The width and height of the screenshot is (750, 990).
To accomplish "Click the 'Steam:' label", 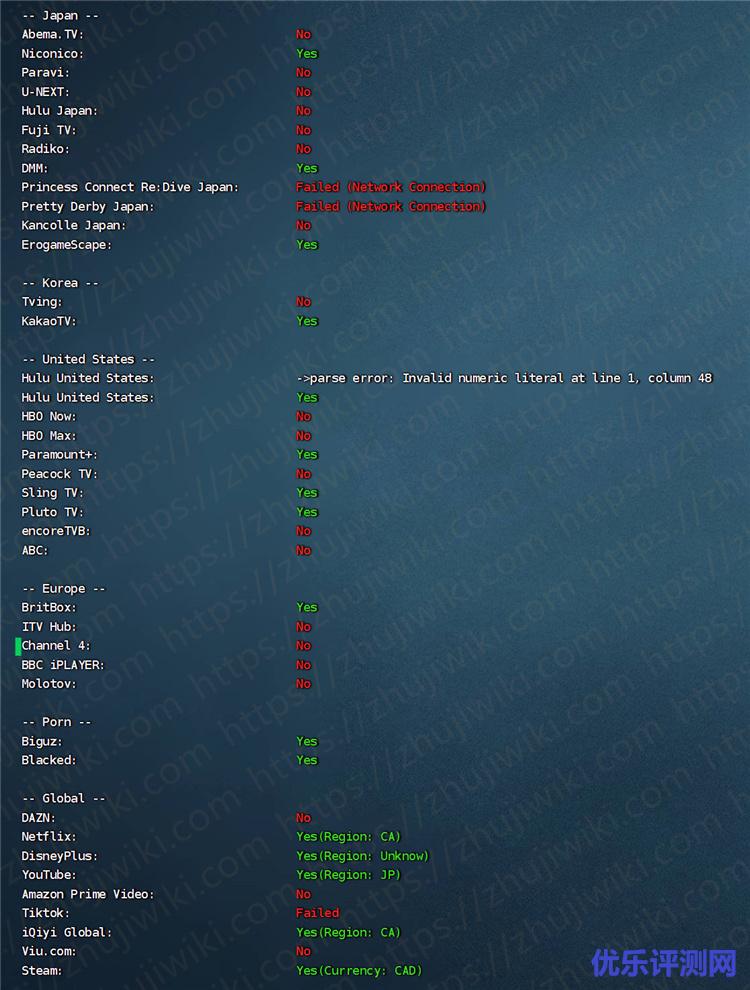I will coord(42,970).
